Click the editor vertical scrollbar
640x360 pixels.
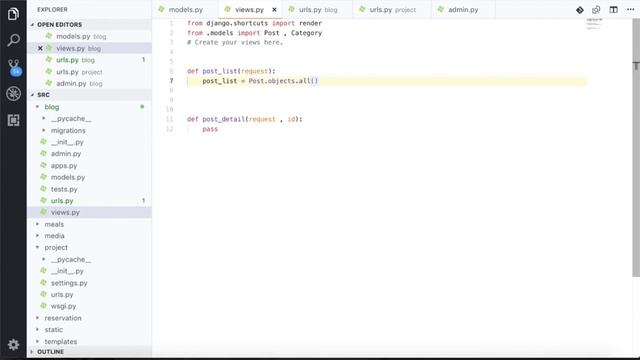point(636,148)
